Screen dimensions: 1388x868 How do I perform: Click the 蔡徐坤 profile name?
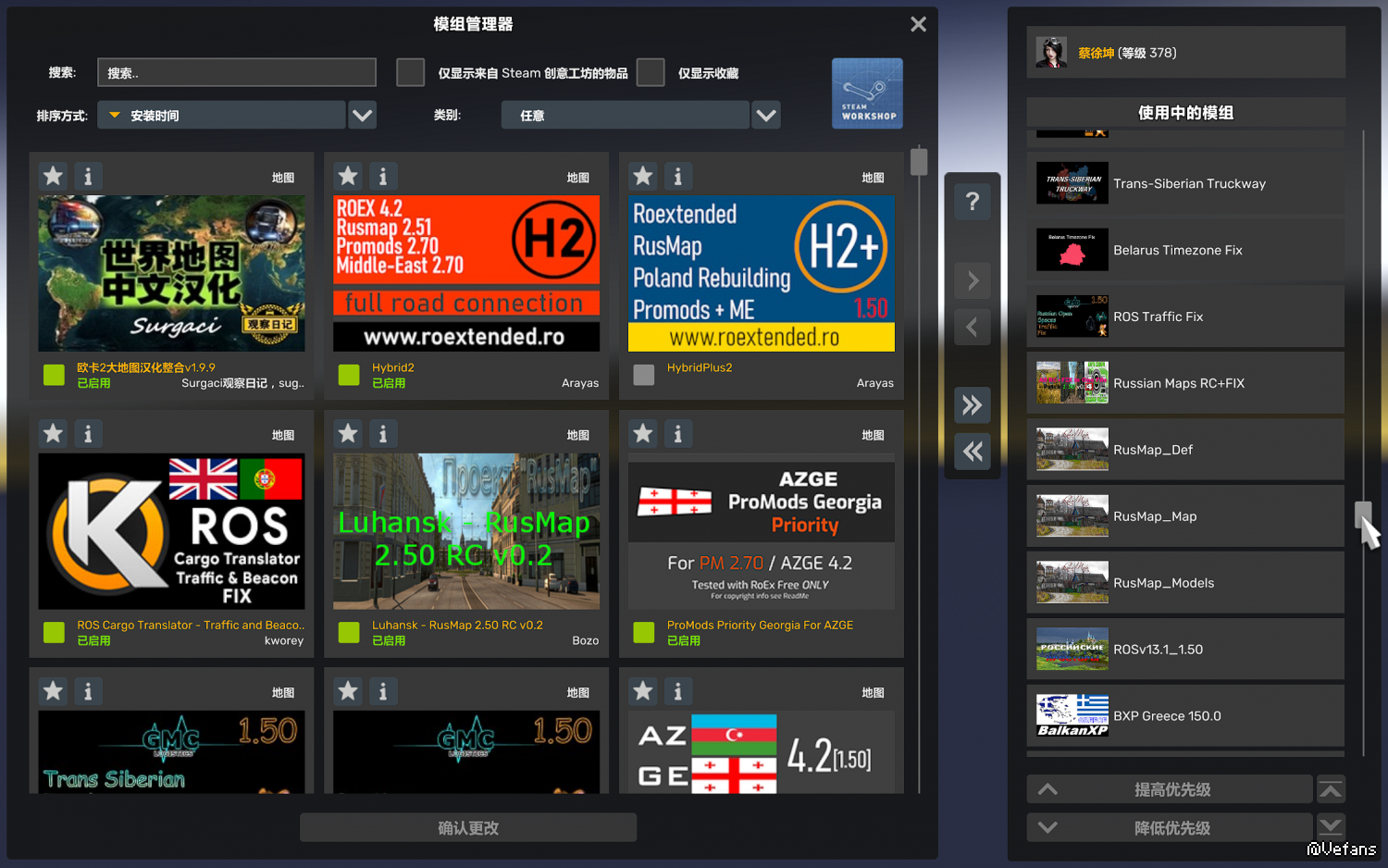(x=1096, y=53)
